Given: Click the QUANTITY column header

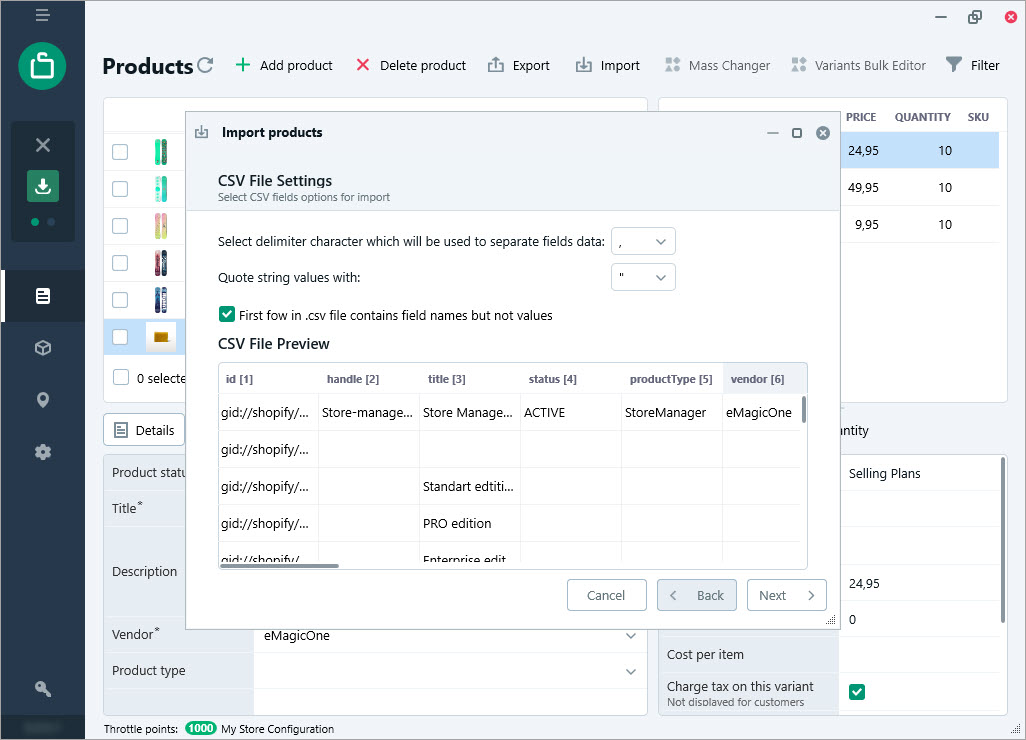Looking at the screenshot, I should 923,117.
